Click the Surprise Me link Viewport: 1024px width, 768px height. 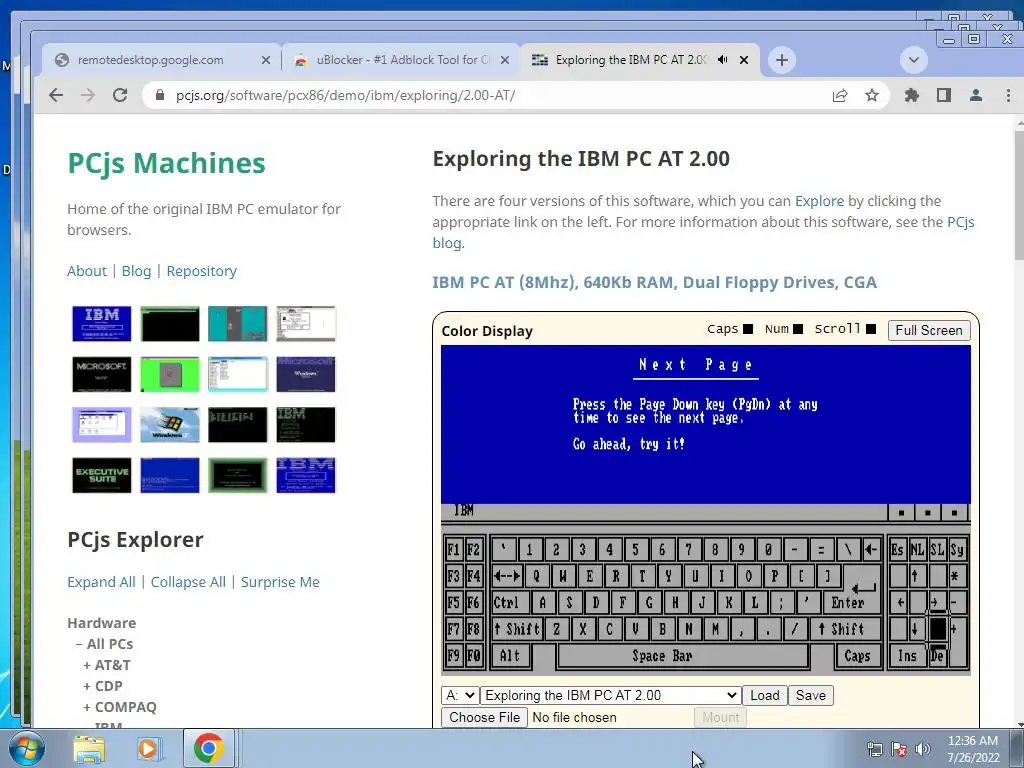[280, 582]
